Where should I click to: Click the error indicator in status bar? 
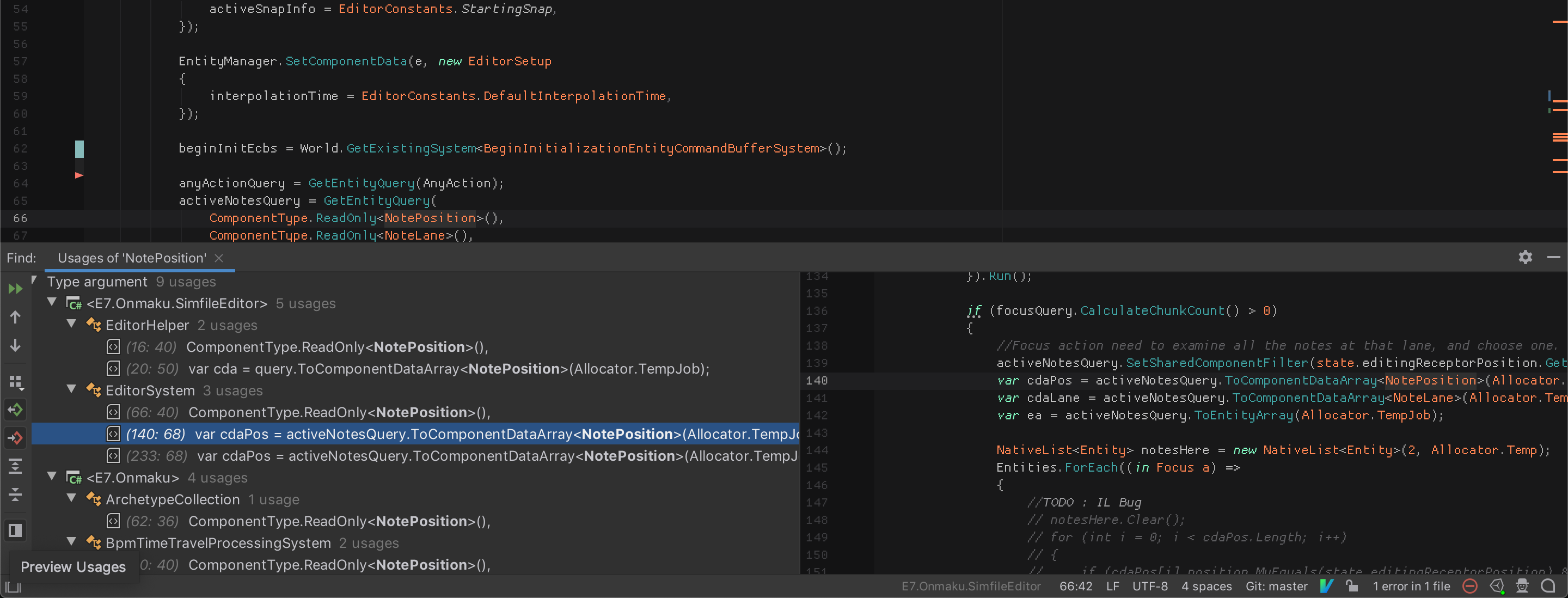[x=1472, y=586]
